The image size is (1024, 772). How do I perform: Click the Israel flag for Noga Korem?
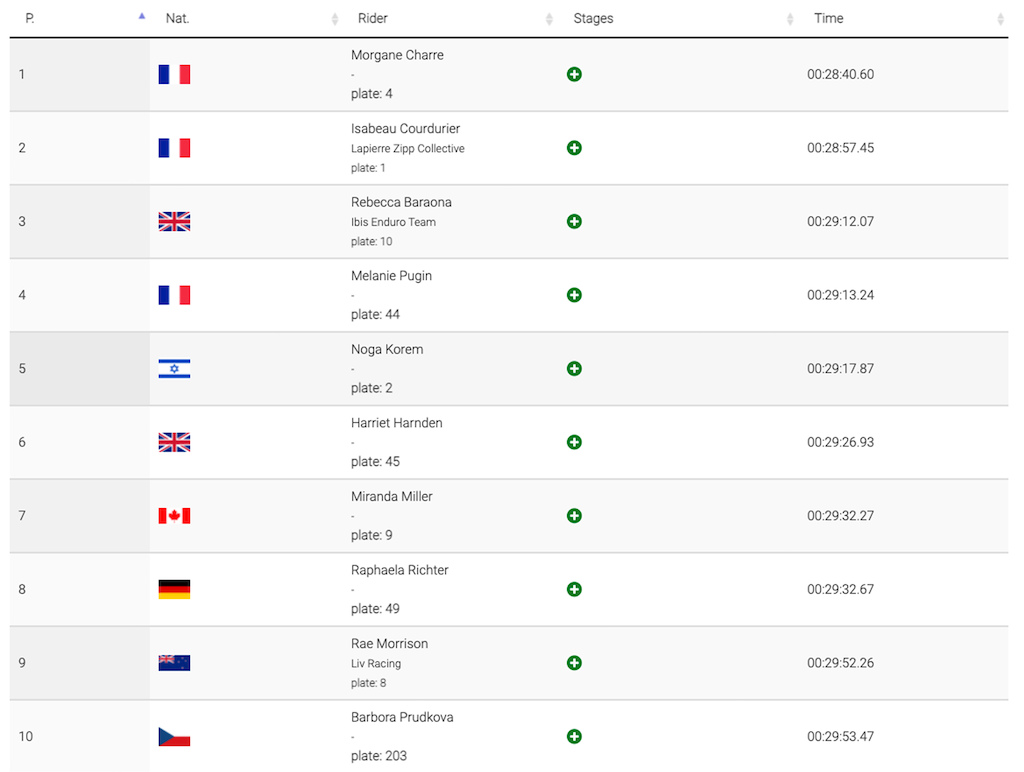click(174, 369)
